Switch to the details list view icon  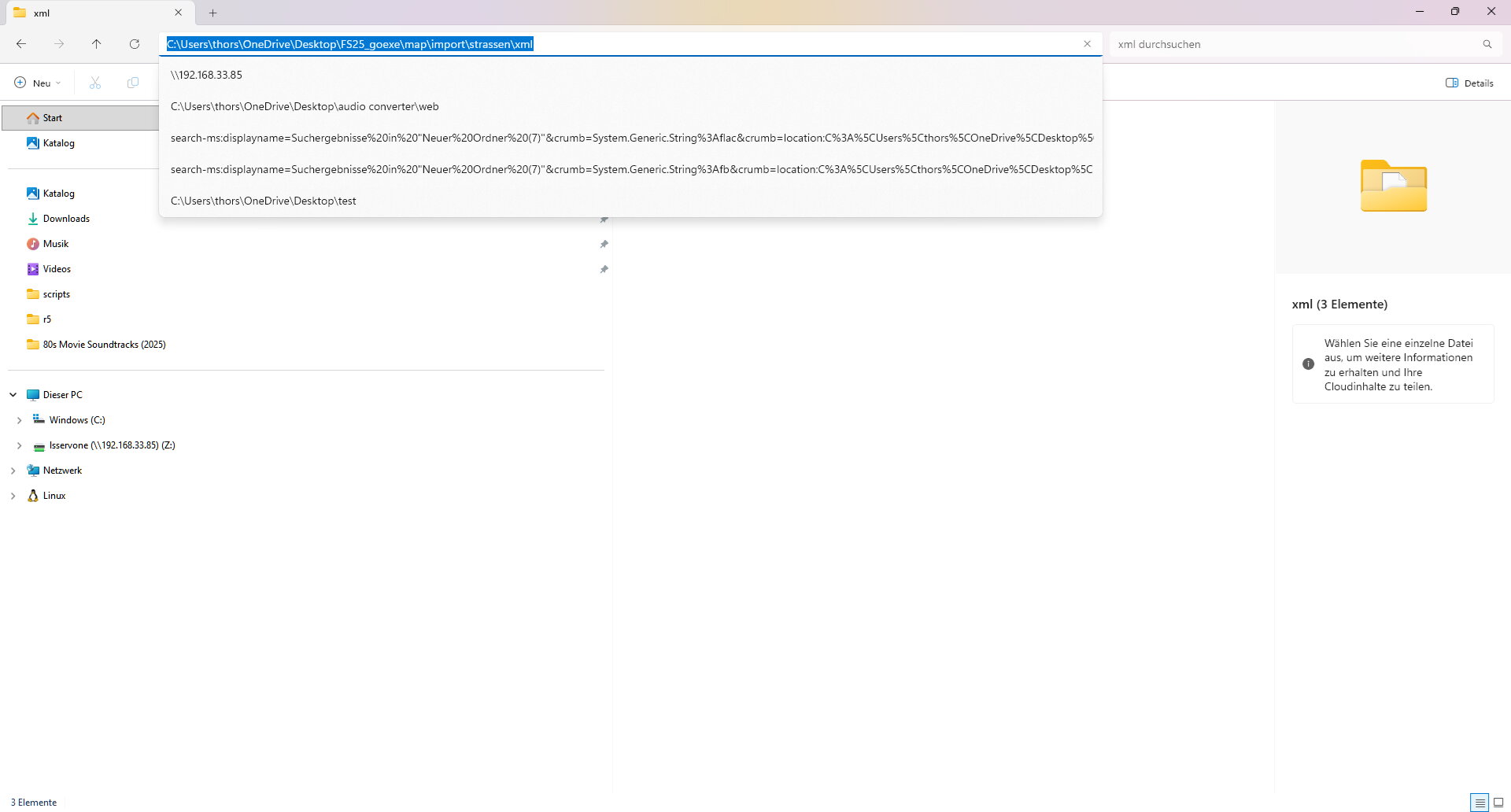click(x=1479, y=803)
